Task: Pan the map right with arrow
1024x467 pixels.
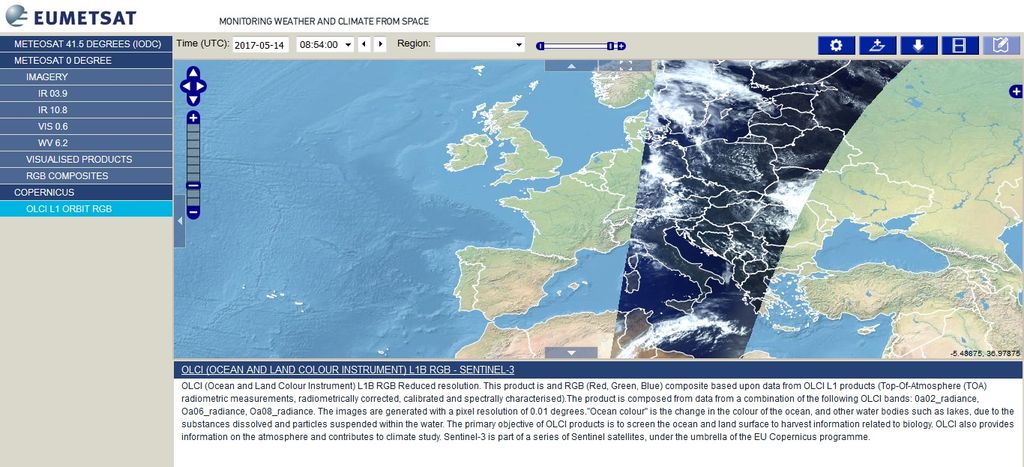Action: tap(203, 86)
